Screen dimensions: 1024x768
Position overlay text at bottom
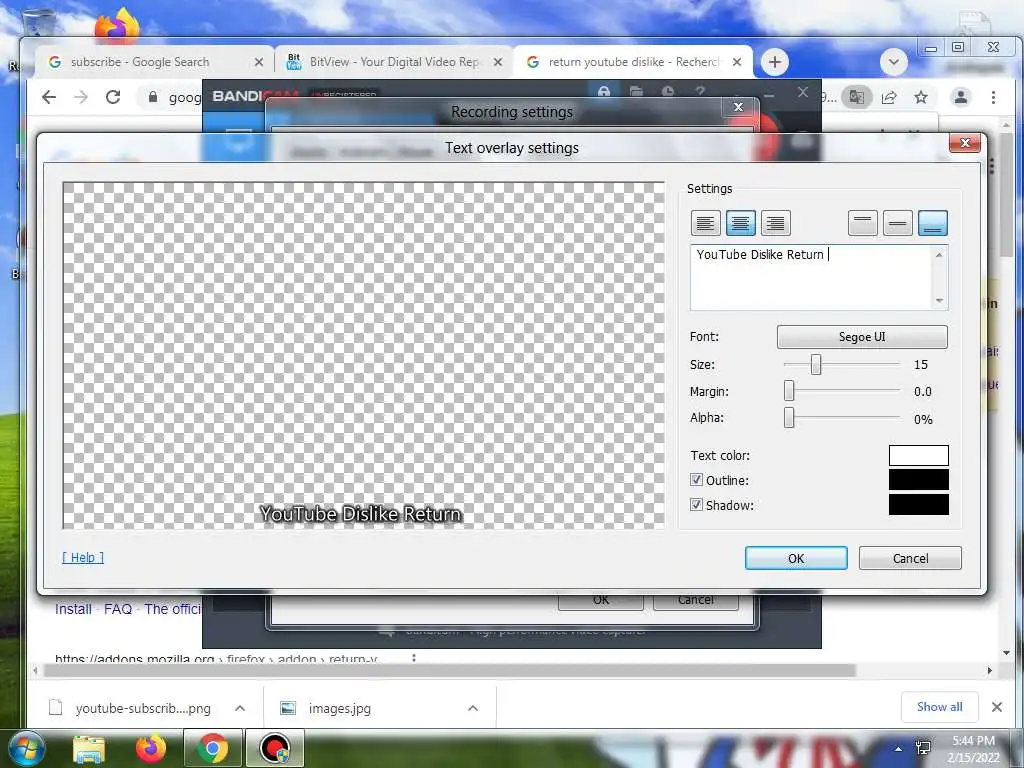933,223
